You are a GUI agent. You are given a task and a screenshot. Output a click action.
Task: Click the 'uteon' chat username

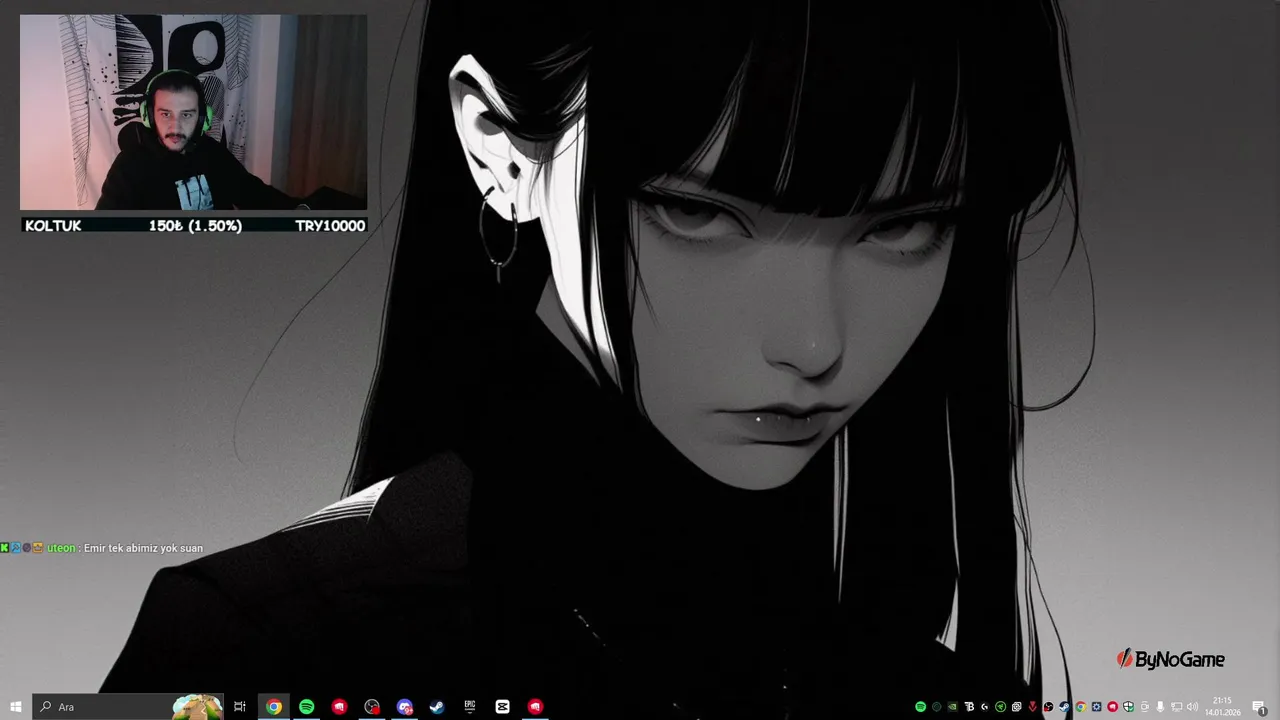[x=61, y=548]
